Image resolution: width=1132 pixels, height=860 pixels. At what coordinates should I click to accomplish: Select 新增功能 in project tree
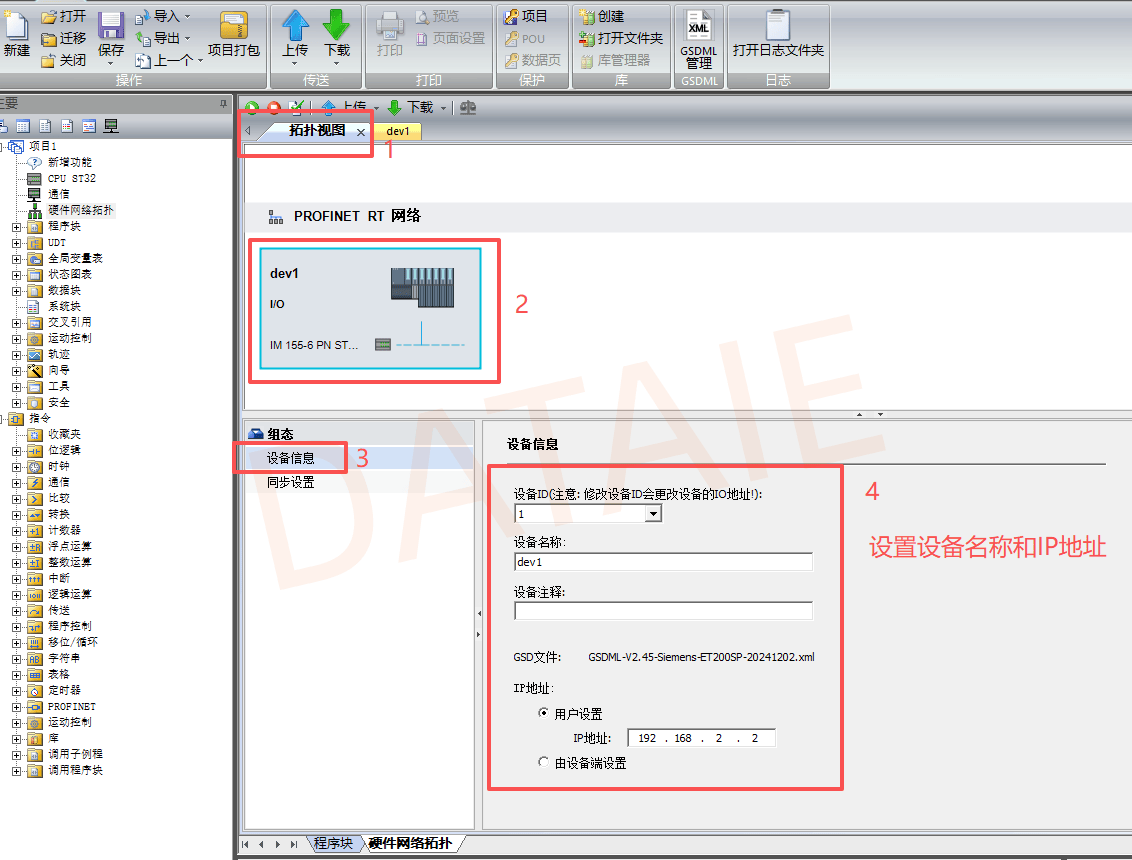[x=69, y=162]
